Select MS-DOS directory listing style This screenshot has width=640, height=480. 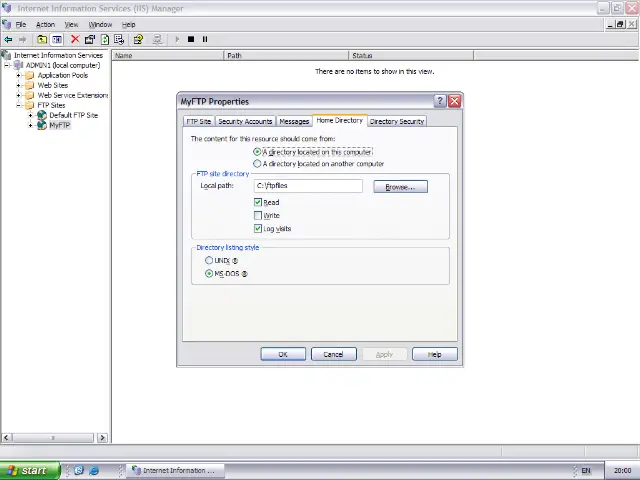[209, 273]
